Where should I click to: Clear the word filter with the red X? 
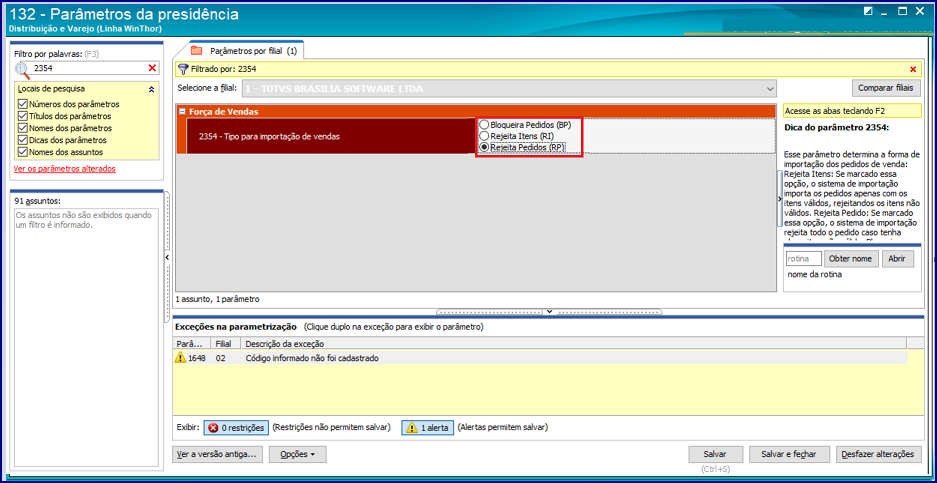[x=152, y=69]
